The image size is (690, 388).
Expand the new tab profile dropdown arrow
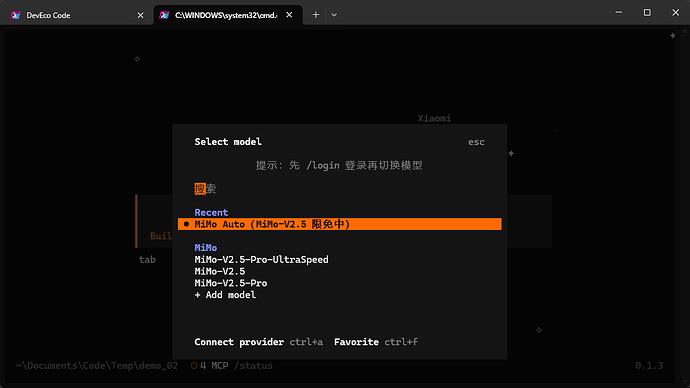334,15
